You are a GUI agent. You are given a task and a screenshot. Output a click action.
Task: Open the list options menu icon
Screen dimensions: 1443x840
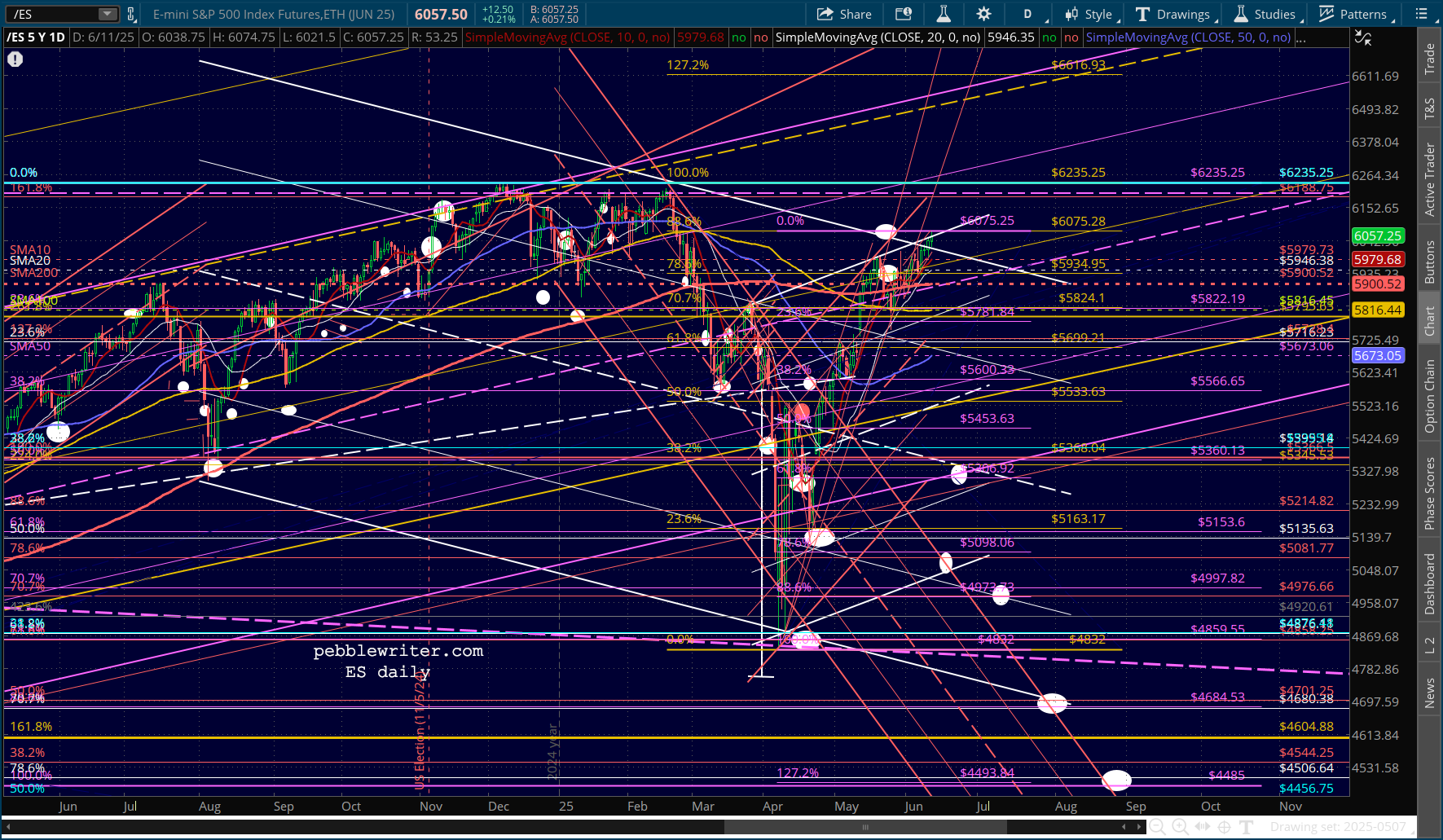pos(1422,14)
